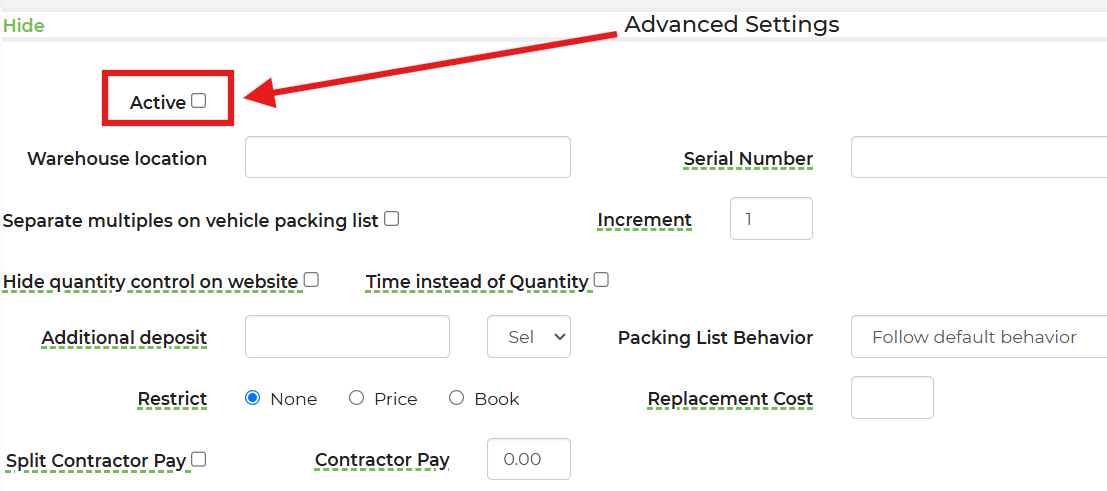Click the Increment value box
The width and height of the screenshot is (1107, 491).
coord(771,219)
